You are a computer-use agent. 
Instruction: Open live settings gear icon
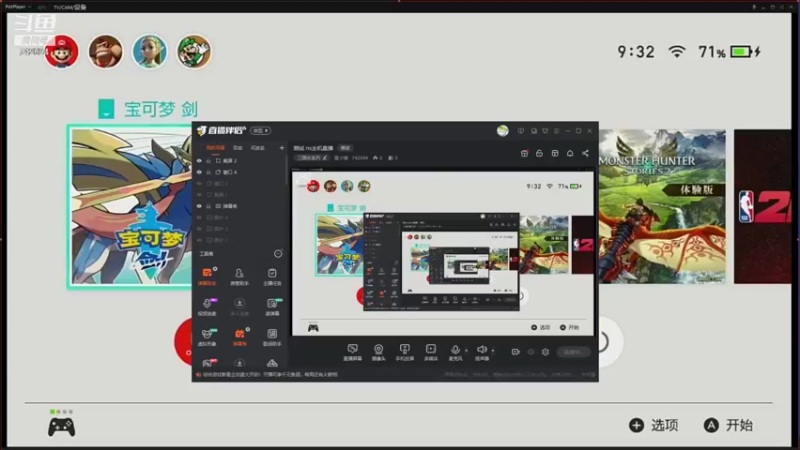click(x=545, y=352)
